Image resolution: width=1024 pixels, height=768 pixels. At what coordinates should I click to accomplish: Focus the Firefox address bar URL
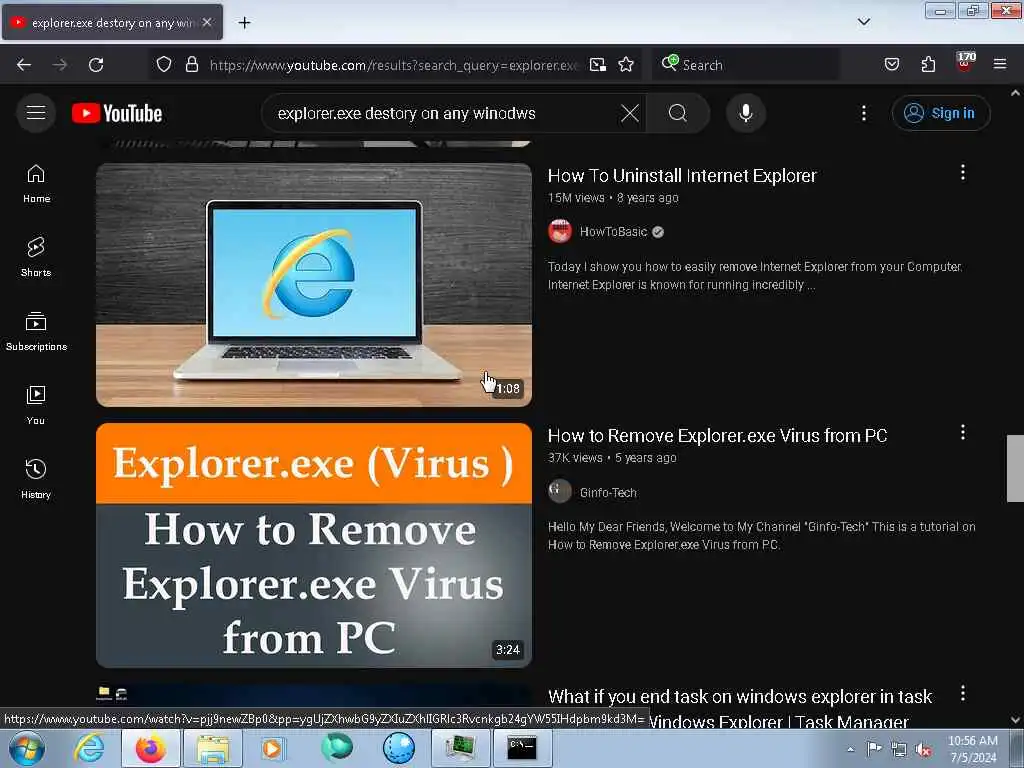(393, 65)
